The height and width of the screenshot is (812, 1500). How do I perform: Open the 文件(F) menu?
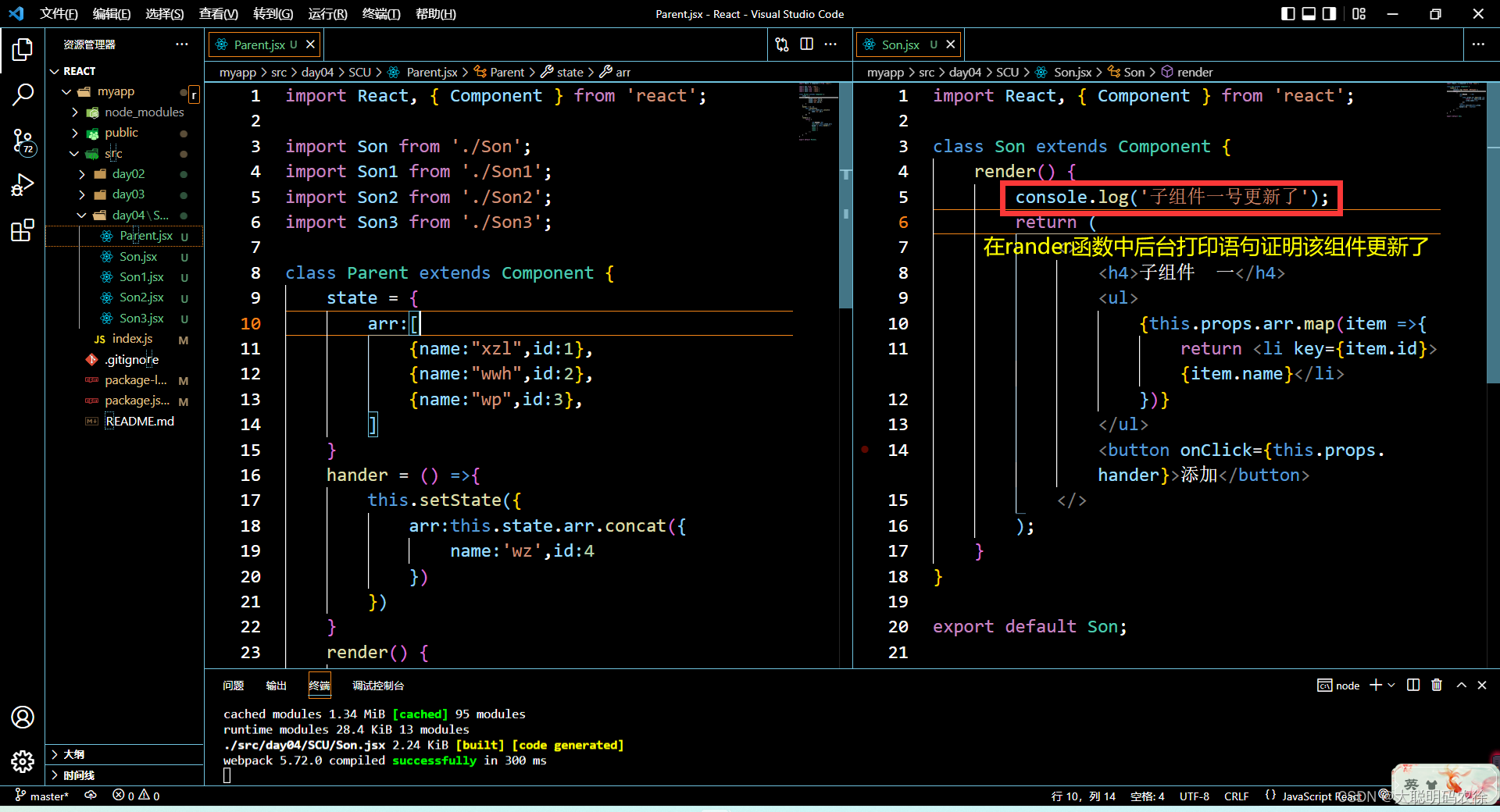point(59,14)
